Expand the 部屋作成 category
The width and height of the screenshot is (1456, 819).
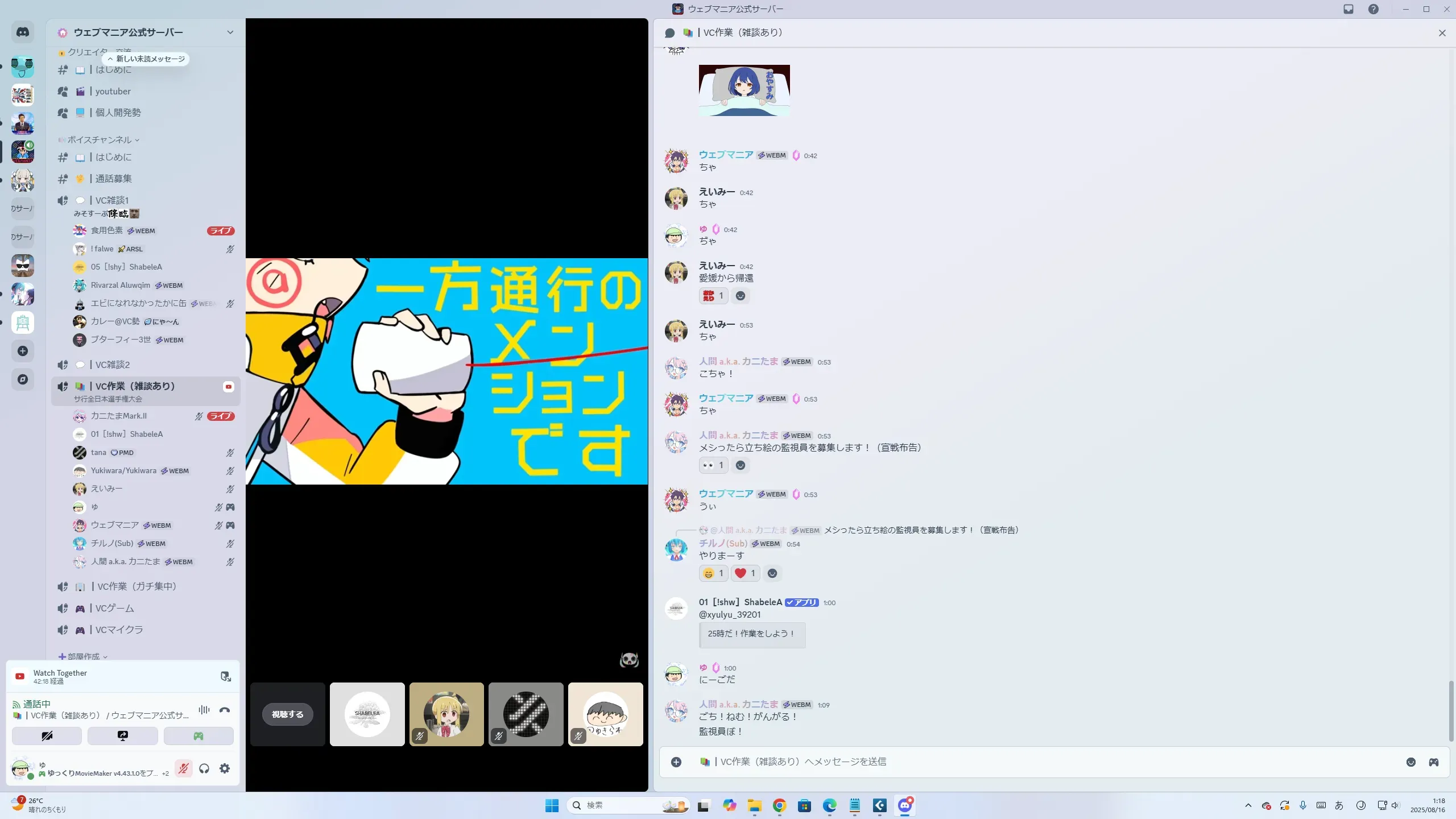pyautogui.click(x=84, y=656)
